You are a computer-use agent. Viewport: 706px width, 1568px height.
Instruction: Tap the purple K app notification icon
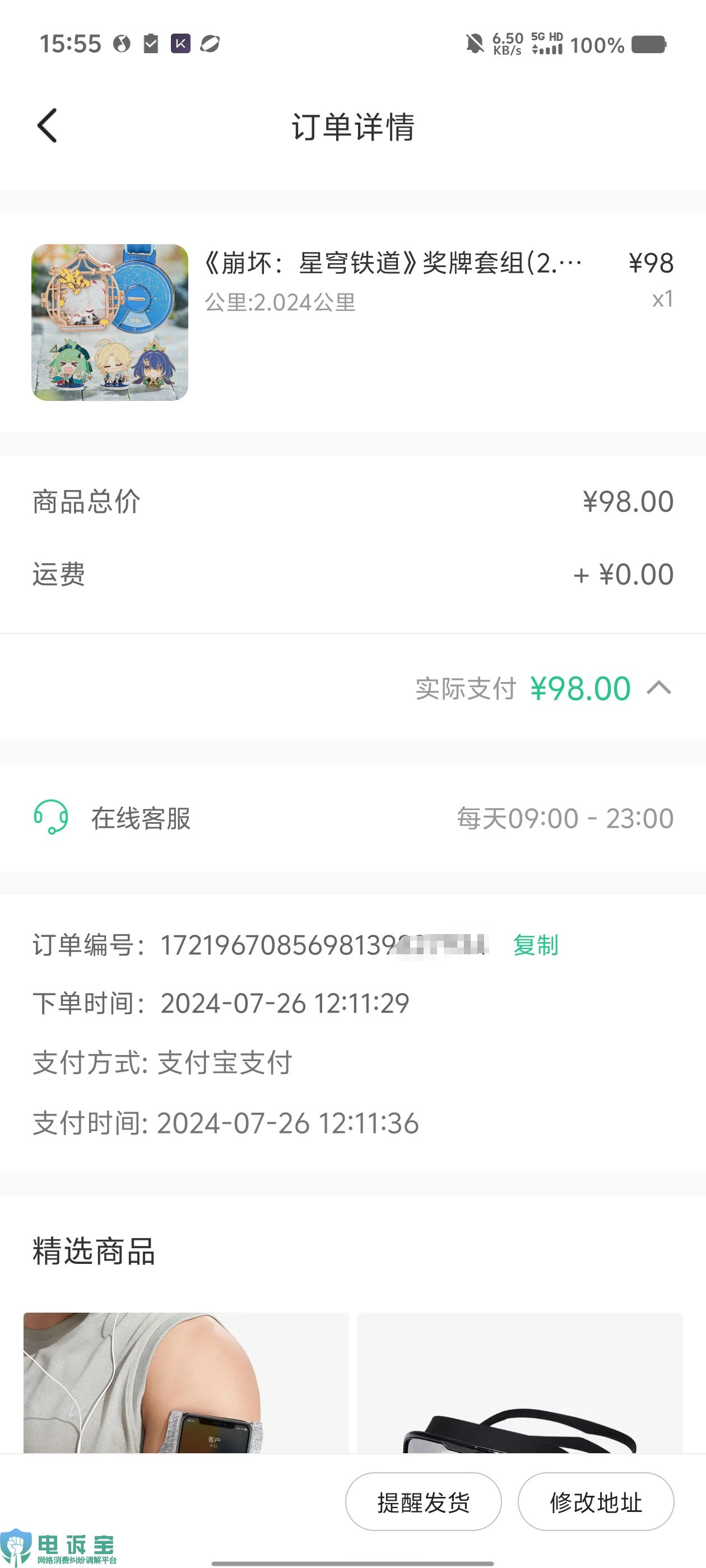tap(180, 44)
